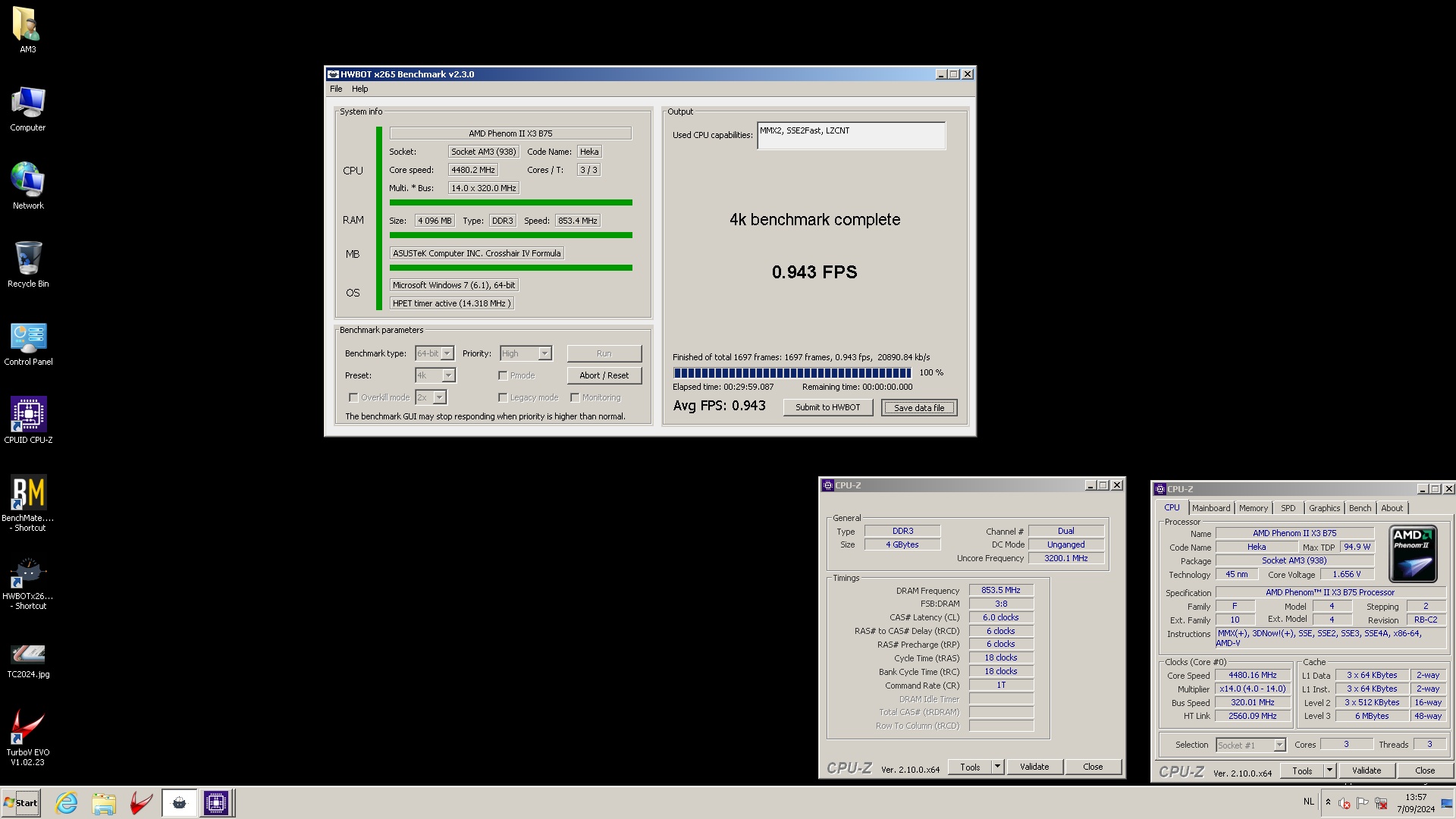
Task: Open the File menu in HWBOT x265
Action: coord(336,89)
